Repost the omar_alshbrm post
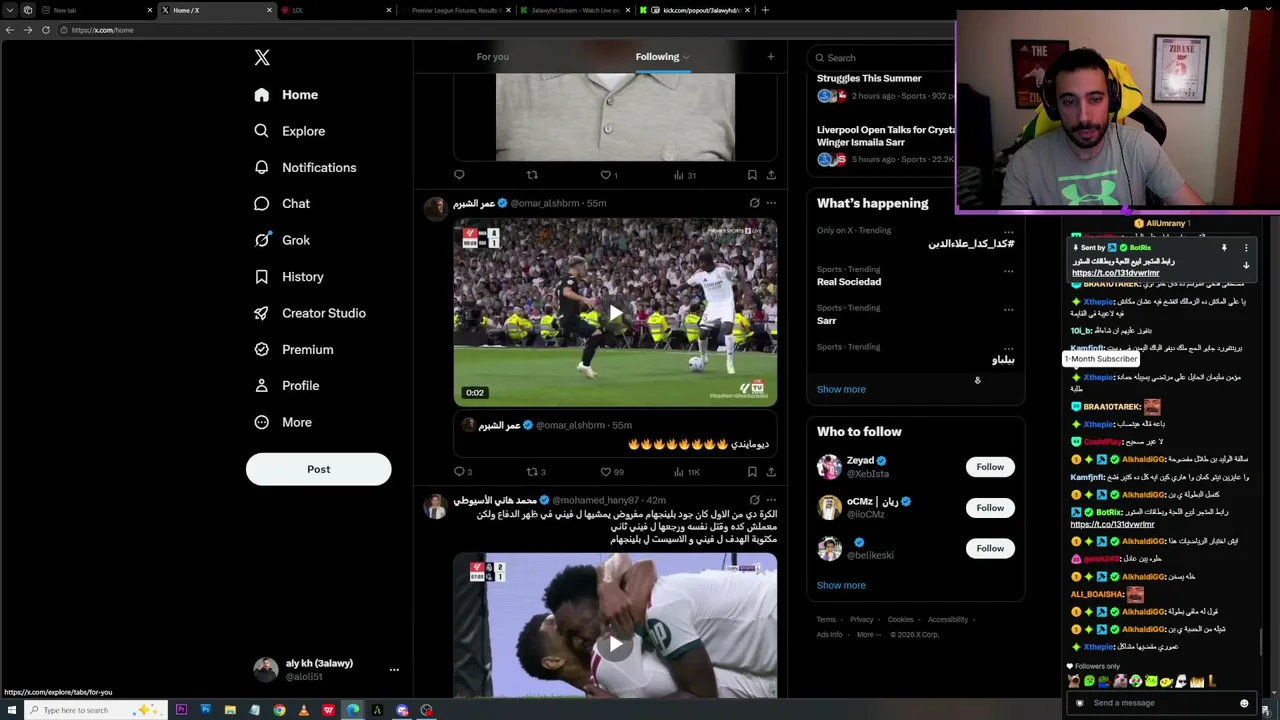The image size is (1280, 720). (532, 472)
